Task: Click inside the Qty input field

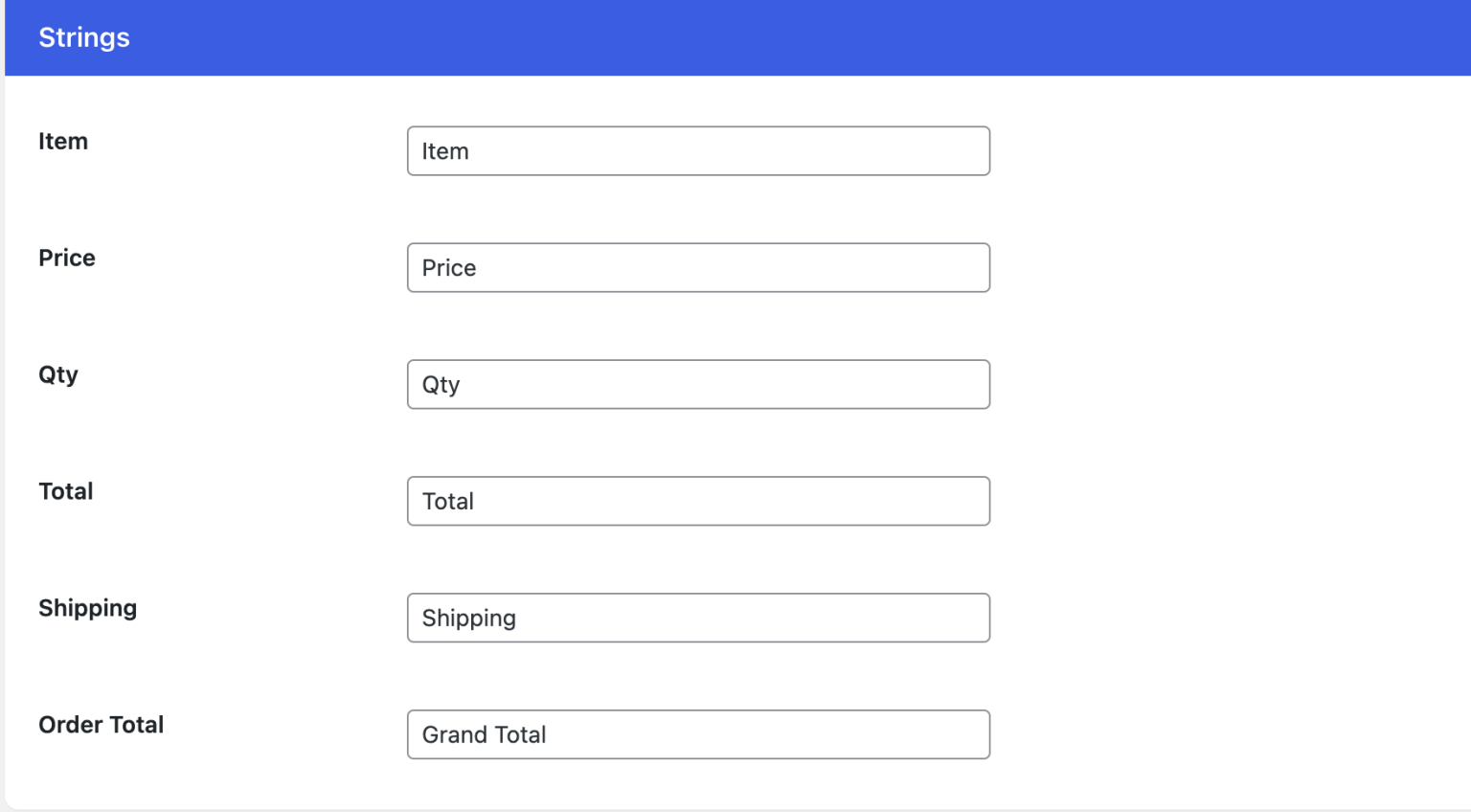Action: pyautogui.click(x=698, y=384)
